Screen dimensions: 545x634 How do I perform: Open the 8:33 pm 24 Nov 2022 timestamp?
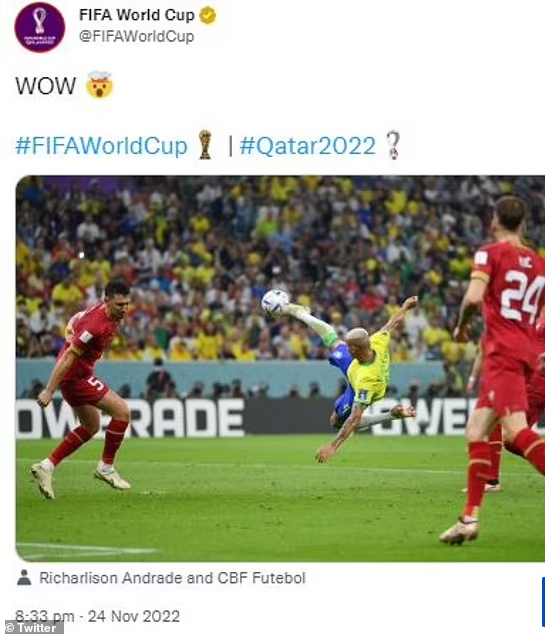pyautogui.click(x=97, y=616)
